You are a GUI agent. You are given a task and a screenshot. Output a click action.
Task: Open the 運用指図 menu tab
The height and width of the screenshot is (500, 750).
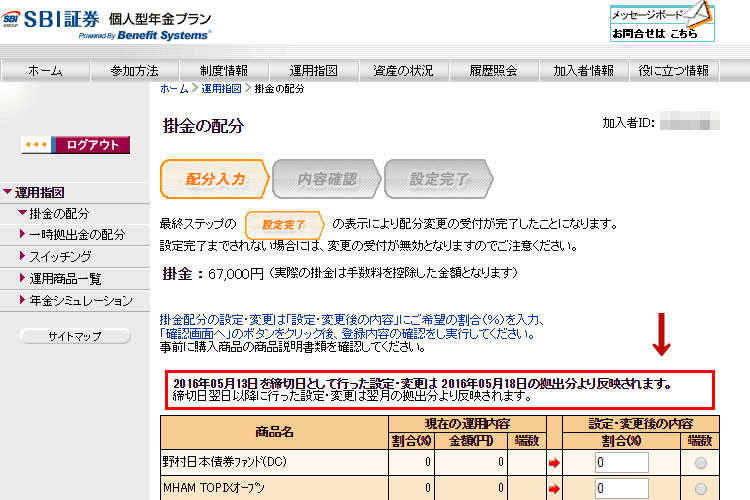tap(314, 71)
